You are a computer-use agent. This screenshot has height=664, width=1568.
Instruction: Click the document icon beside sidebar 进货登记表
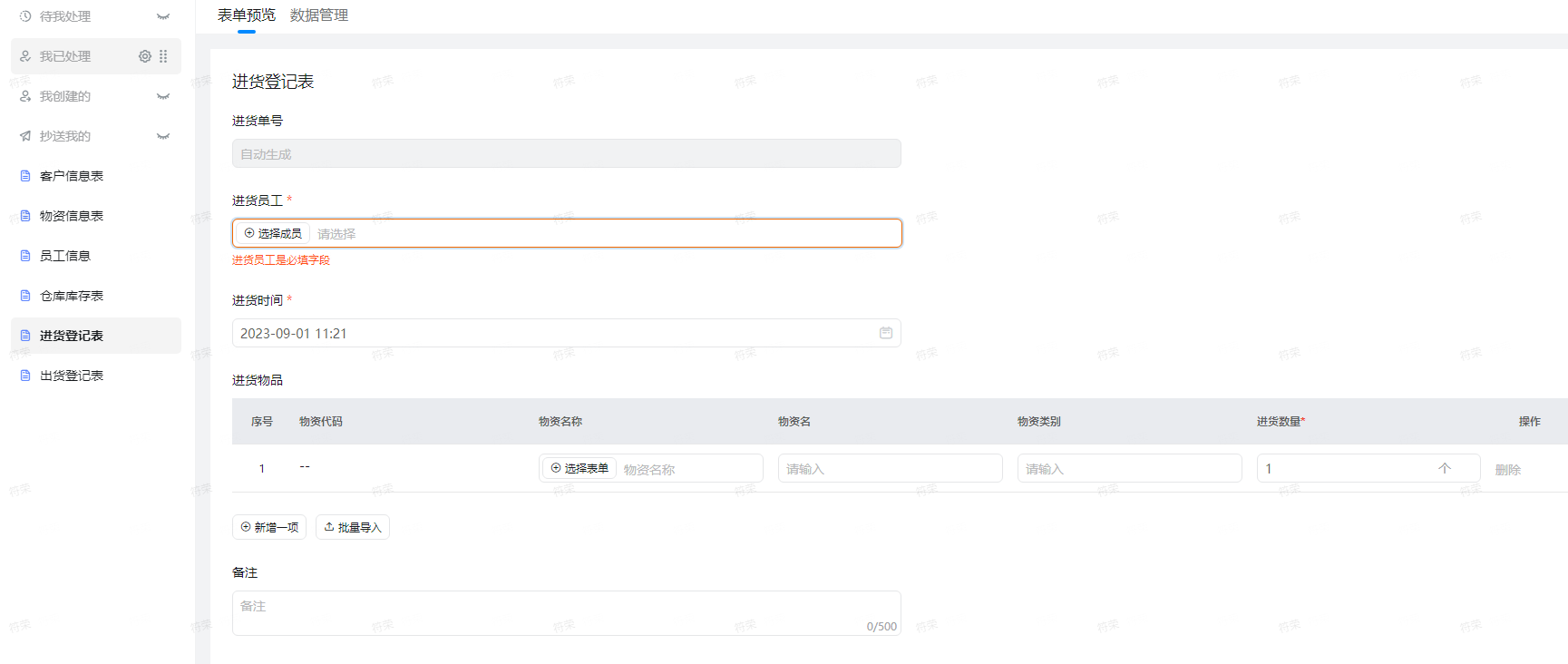(25, 336)
